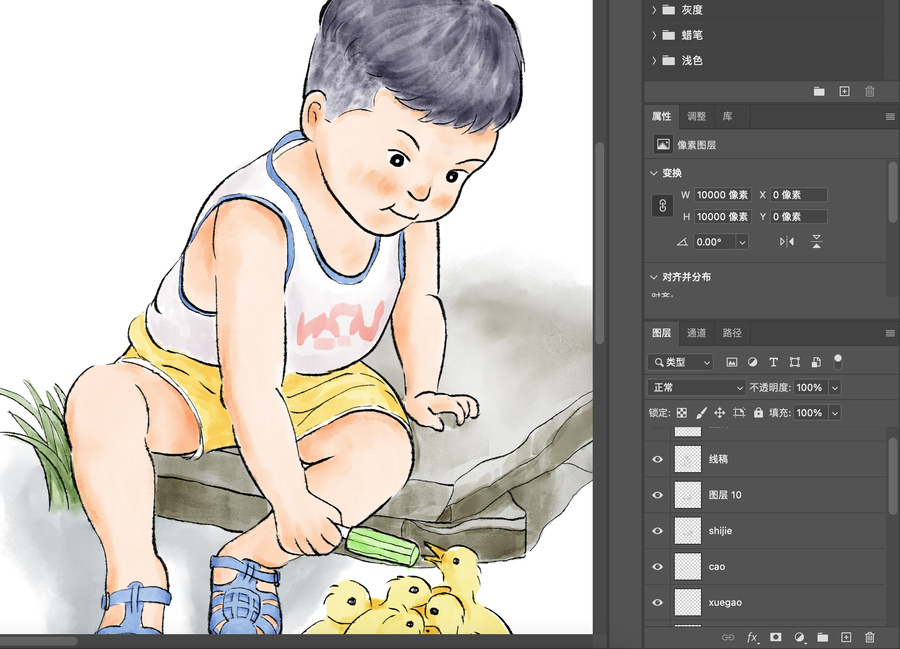The width and height of the screenshot is (900, 649).
Task: Toggle the lock all padlock icon
Action: pos(758,413)
